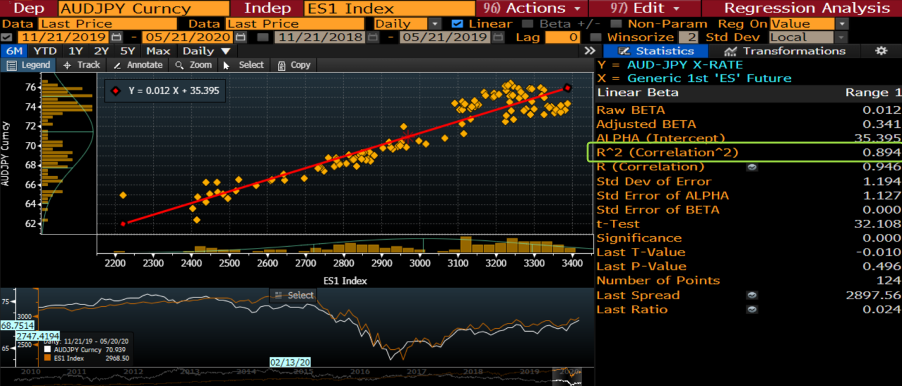Collapse side panel with double-chevron arrows

click(x=589, y=51)
